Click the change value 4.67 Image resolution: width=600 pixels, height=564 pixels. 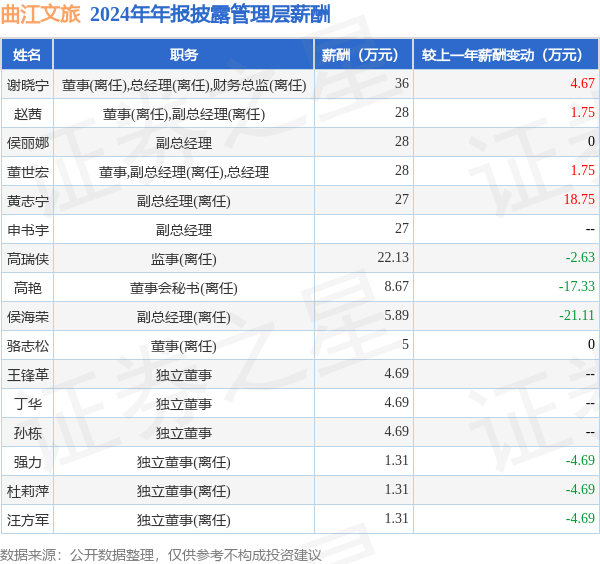[582, 83]
